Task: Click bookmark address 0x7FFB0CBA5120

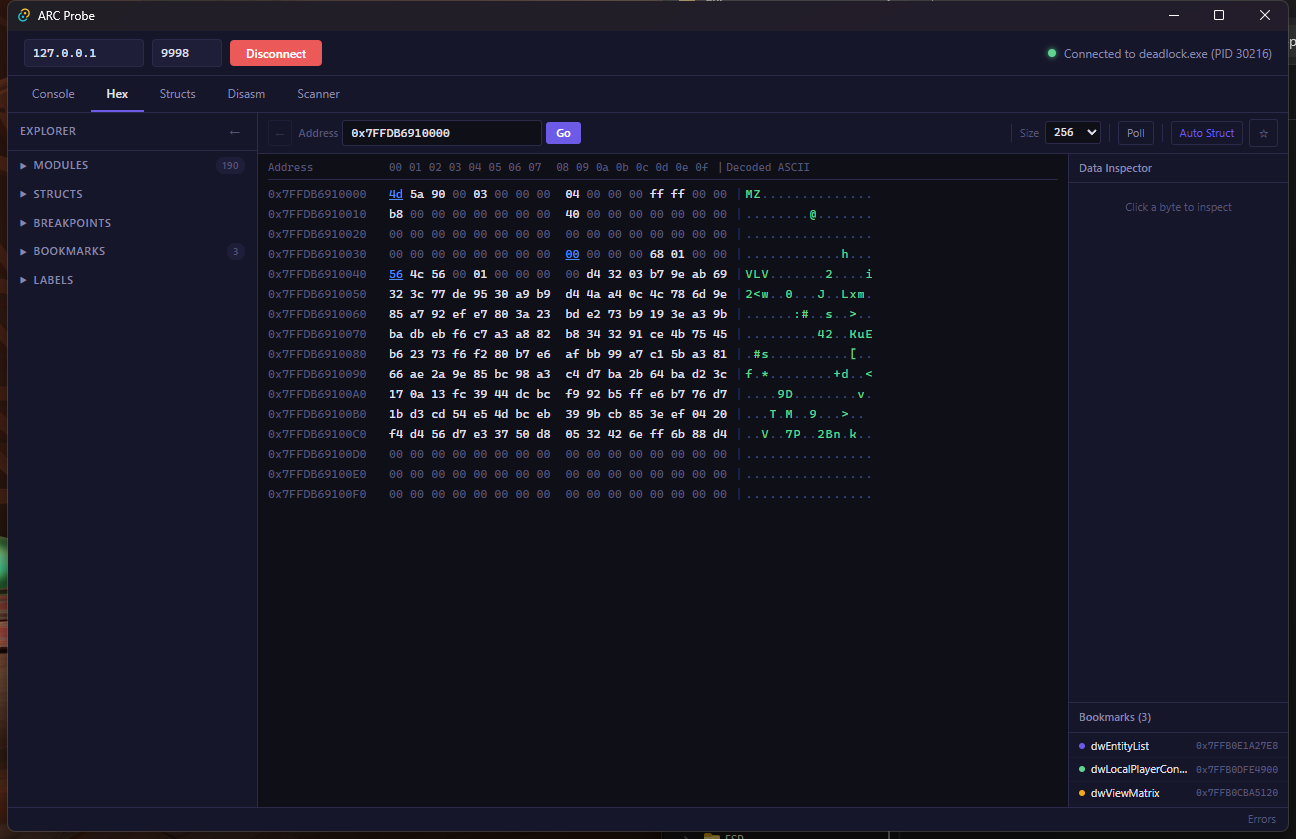Action: point(1237,793)
